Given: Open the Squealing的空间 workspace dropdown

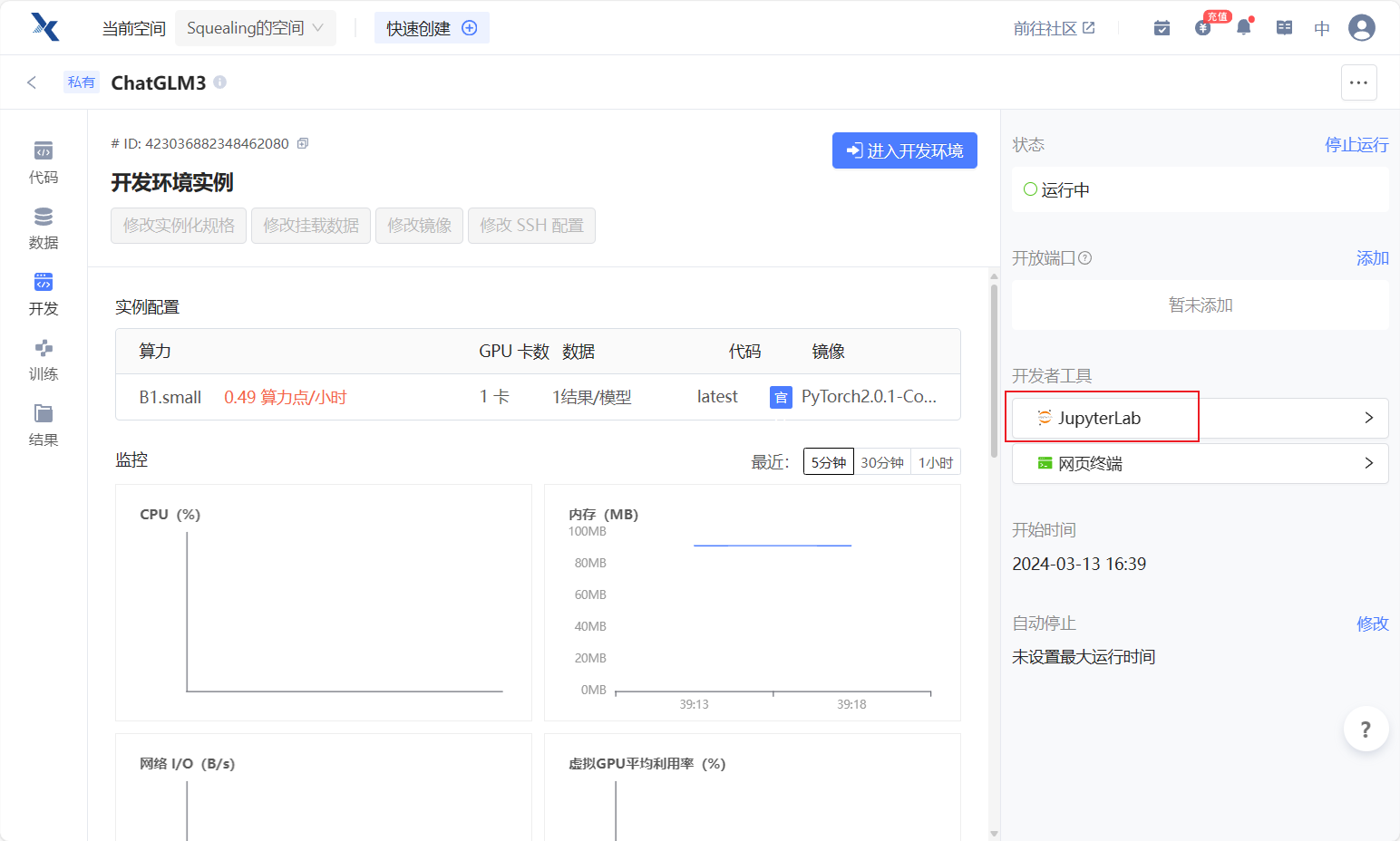Looking at the screenshot, I should click(x=255, y=28).
